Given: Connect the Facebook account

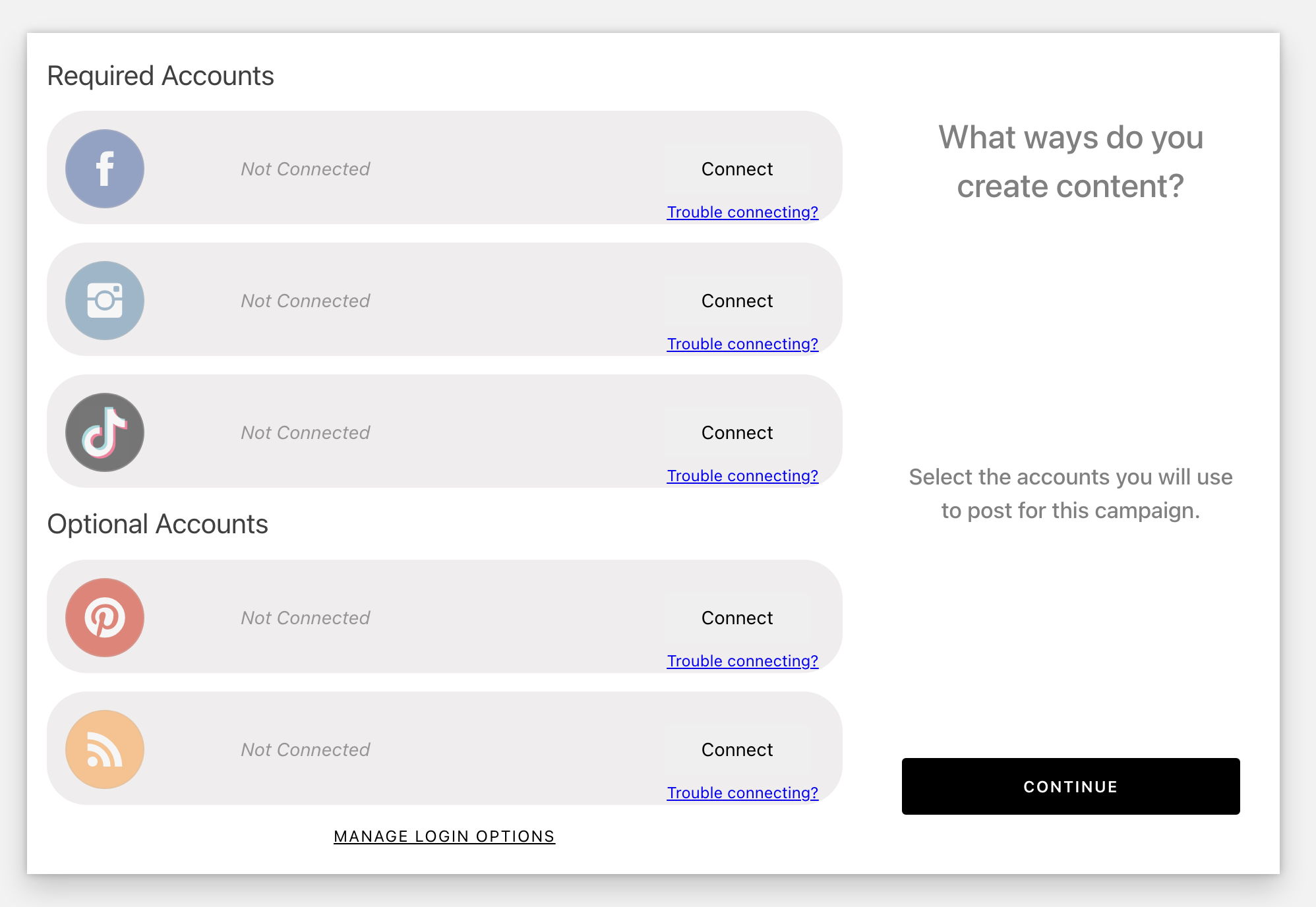Looking at the screenshot, I should click(737, 169).
